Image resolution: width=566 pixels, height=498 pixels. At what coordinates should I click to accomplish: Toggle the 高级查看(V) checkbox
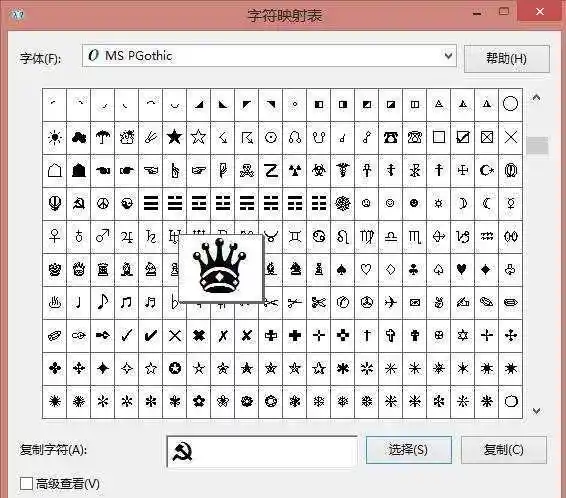26,484
